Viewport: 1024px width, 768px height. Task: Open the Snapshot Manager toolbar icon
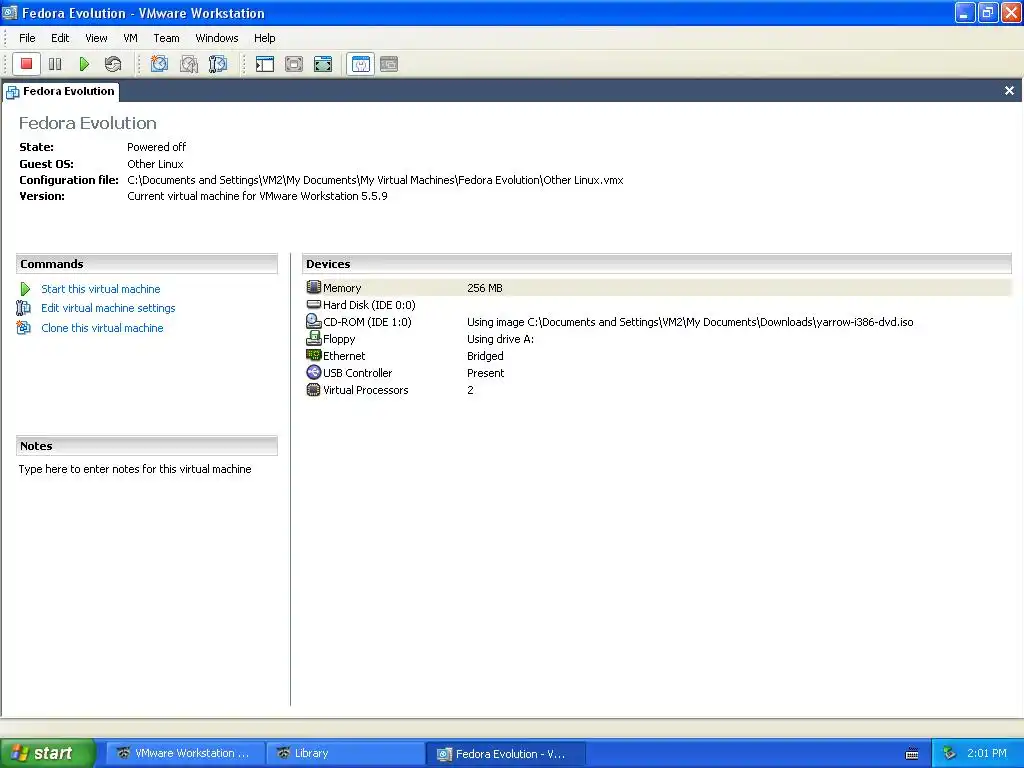pyautogui.click(x=217, y=64)
